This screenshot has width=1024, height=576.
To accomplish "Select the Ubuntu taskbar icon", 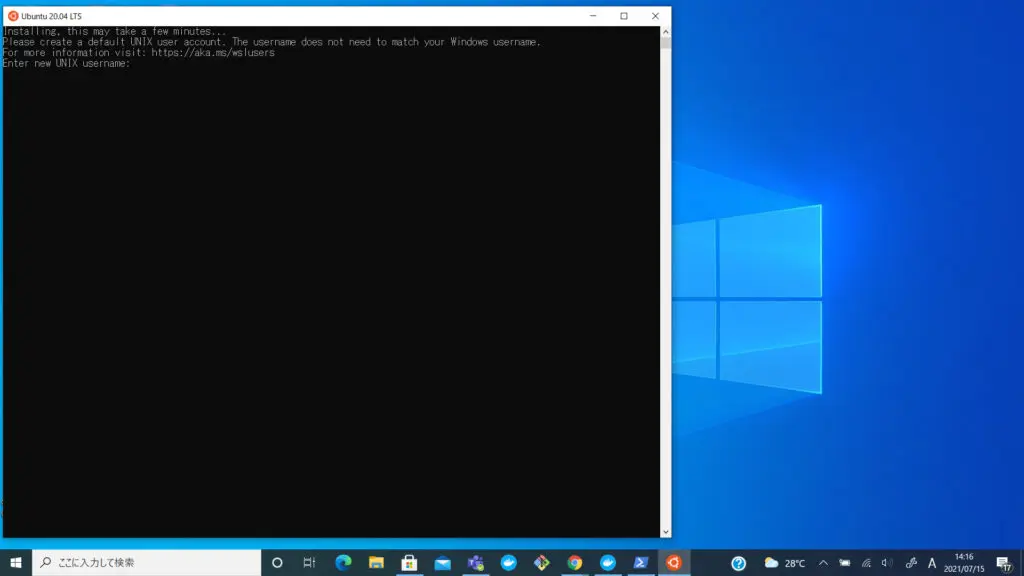I will [674, 562].
